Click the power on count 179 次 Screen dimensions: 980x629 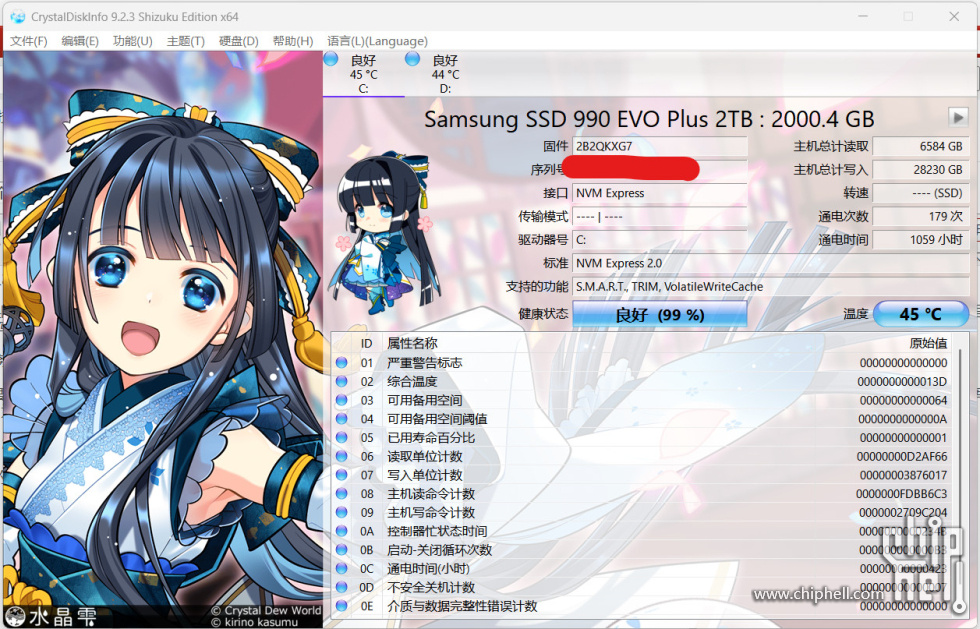tap(921, 216)
